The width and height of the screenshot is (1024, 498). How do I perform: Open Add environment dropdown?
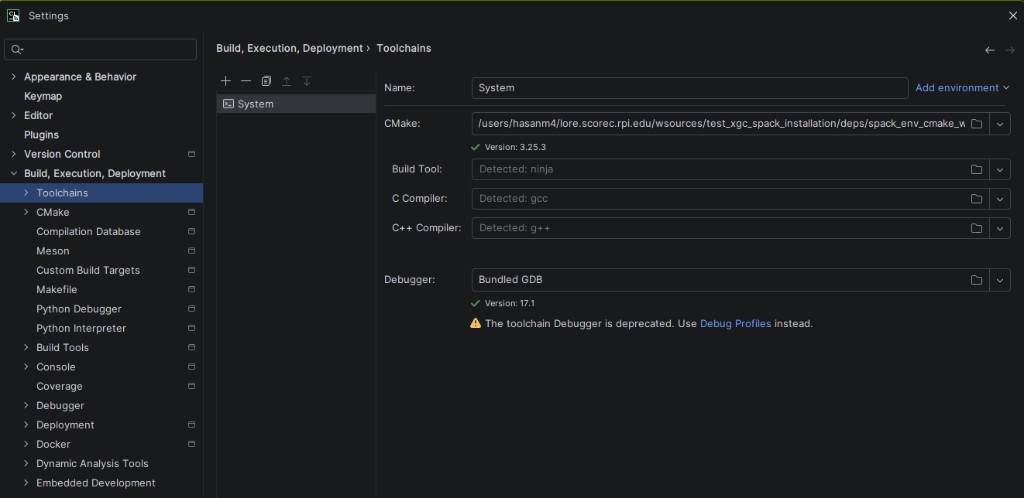[962, 88]
